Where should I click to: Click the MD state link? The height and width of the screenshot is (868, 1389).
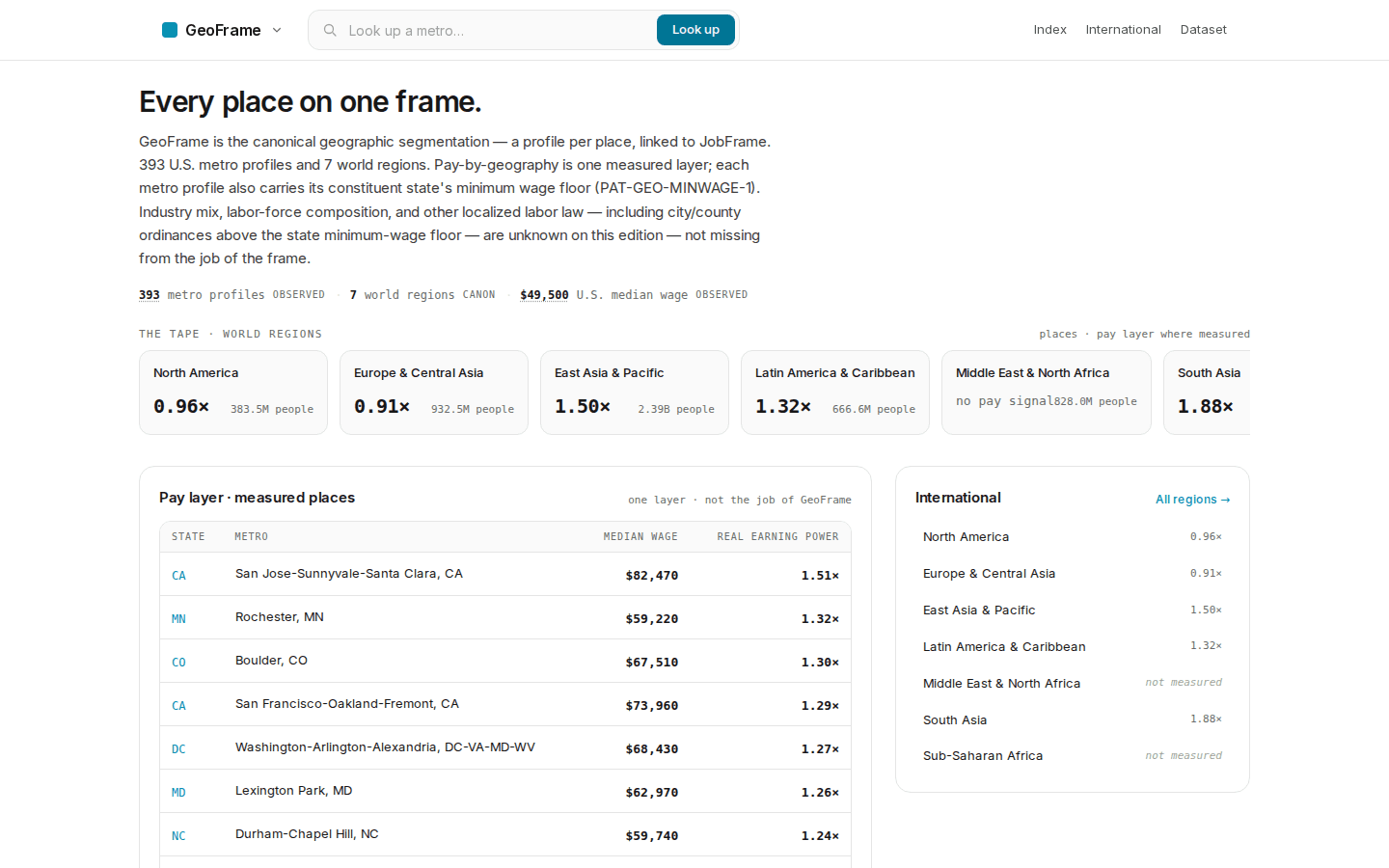[x=178, y=793]
